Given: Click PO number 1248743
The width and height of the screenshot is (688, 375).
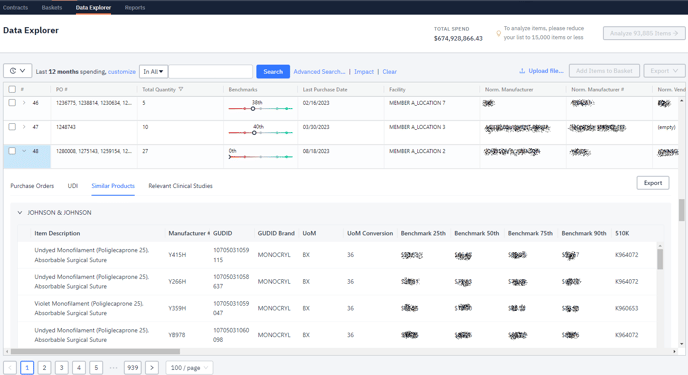Looking at the screenshot, I should [x=66, y=127].
